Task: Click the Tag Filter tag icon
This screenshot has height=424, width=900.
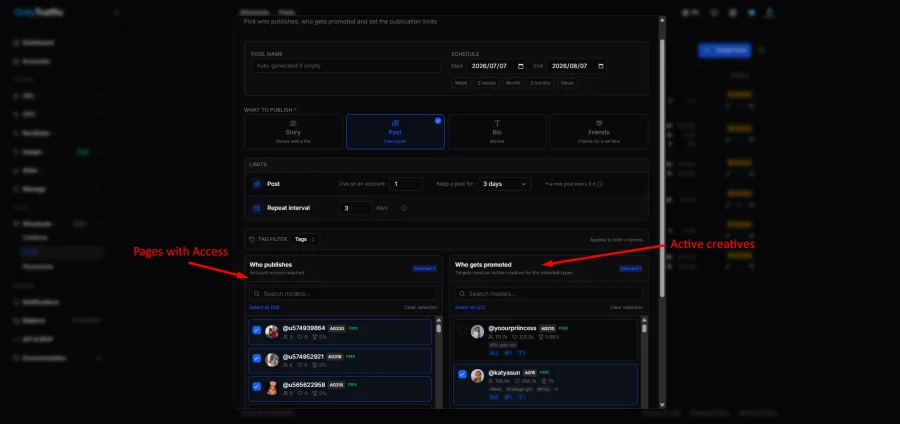Action: [252, 239]
